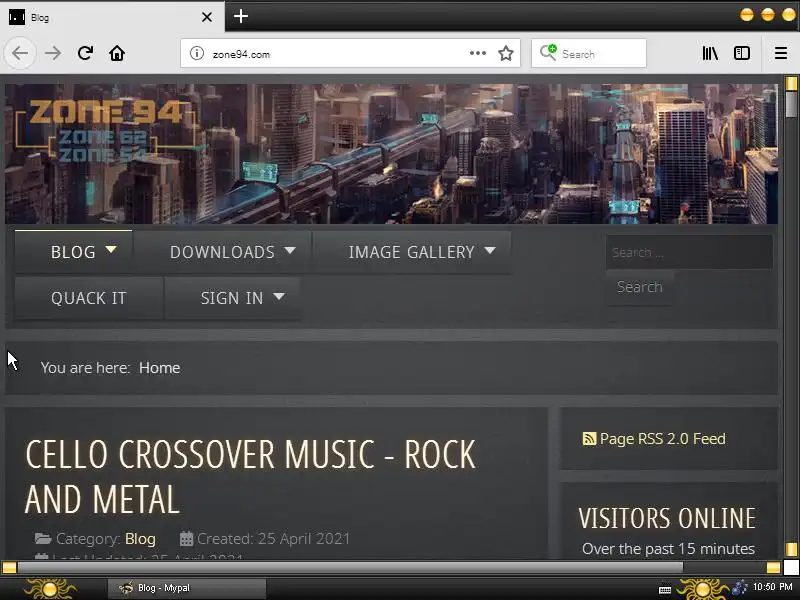Select the Blog browser tab
Viewport: 800px width, 600px height.
[x=112, y=17]
